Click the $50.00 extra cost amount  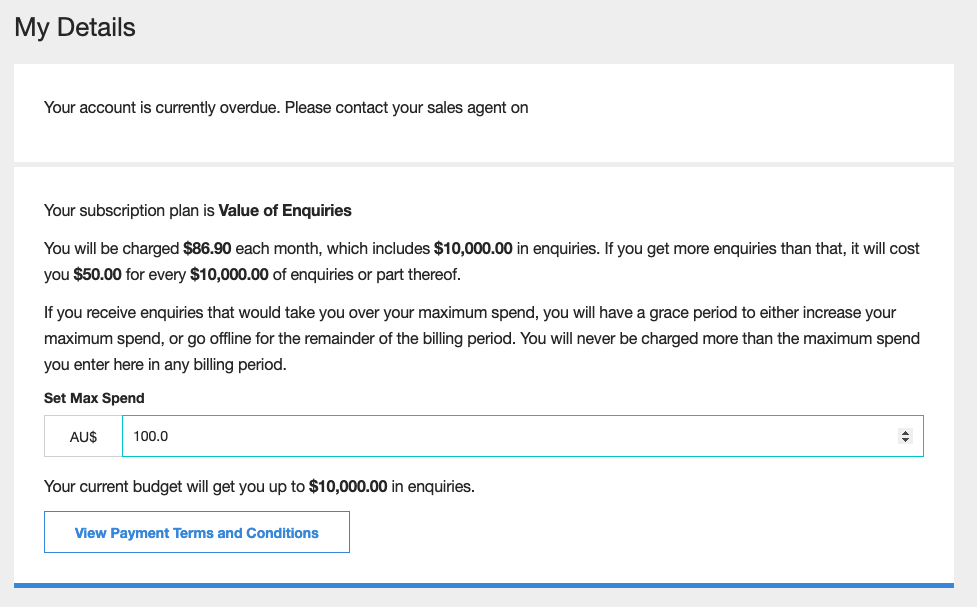pyautogui.click(x=97, y=275)
